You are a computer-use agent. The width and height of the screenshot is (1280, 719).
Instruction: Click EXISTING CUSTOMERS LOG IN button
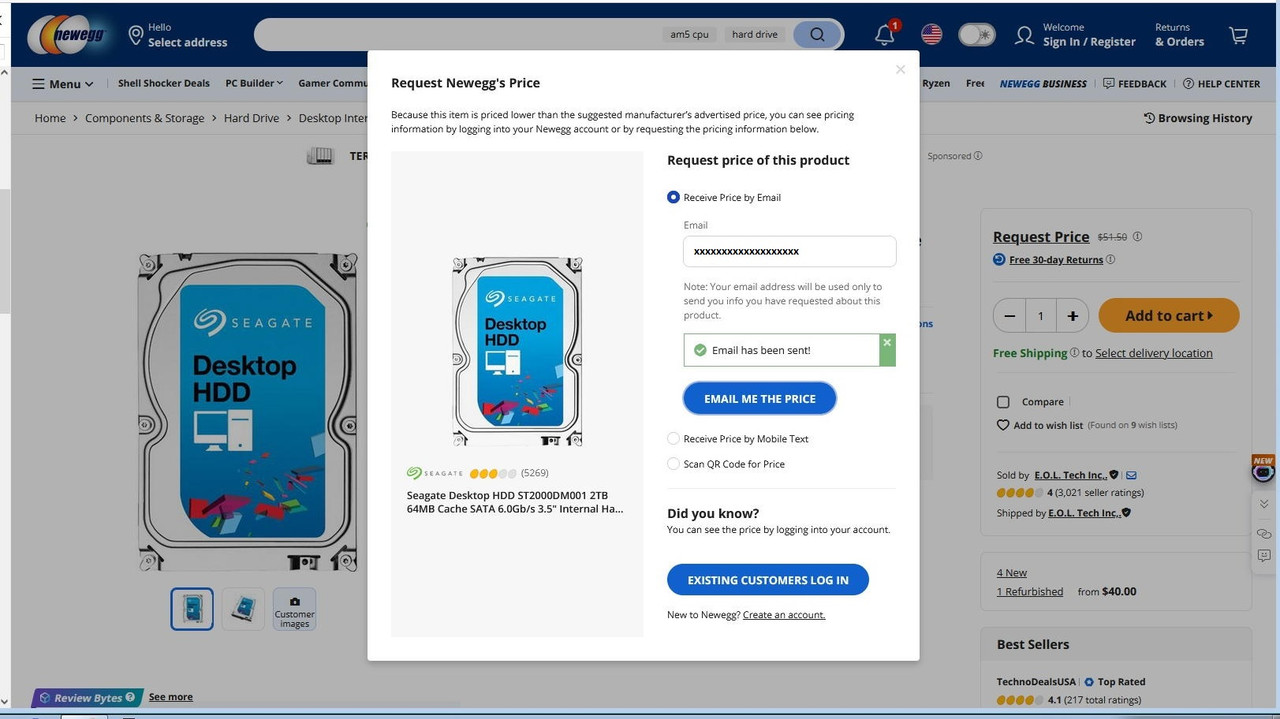(x=768, y=580)
